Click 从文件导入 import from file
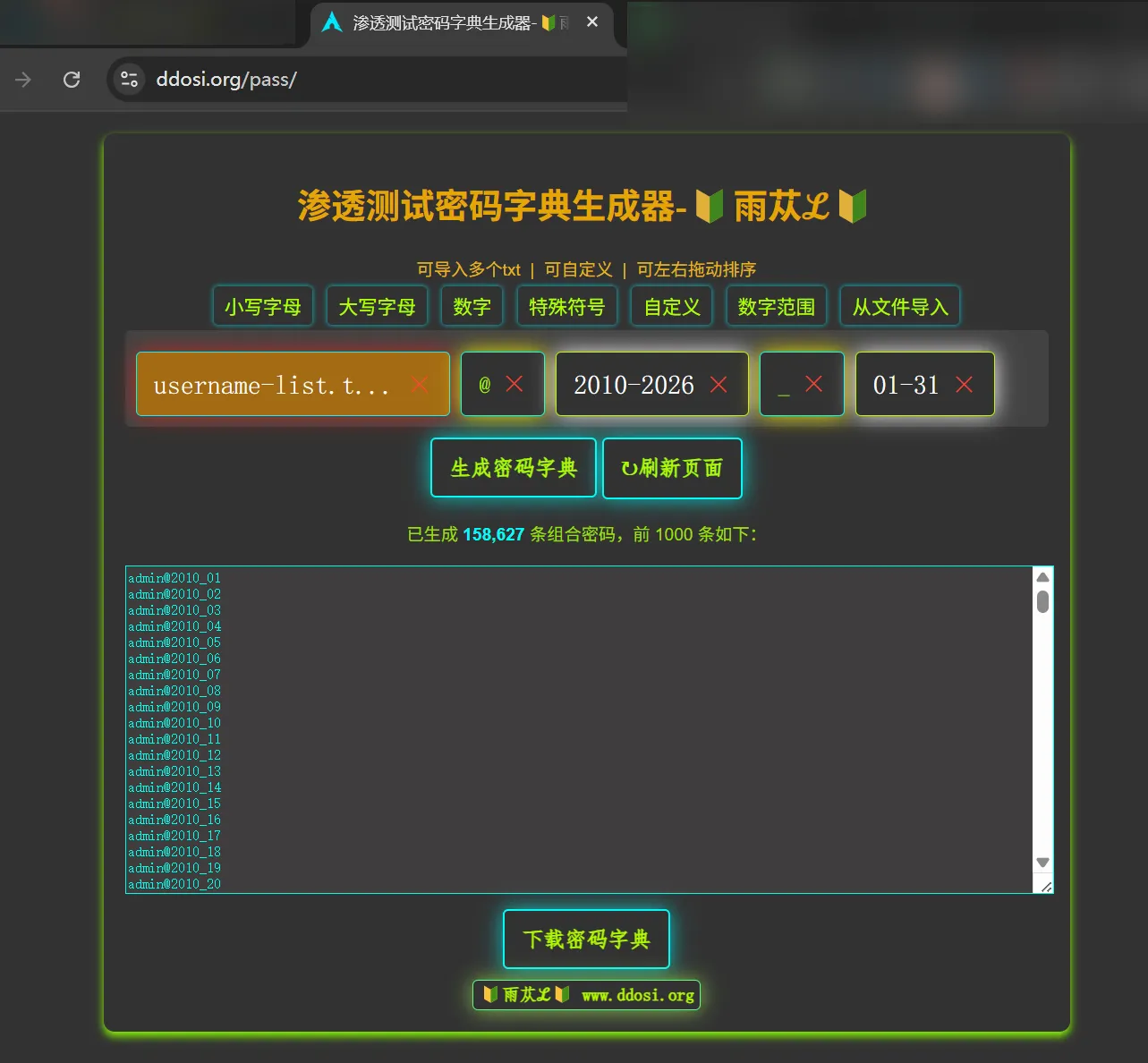 [899, 307]
